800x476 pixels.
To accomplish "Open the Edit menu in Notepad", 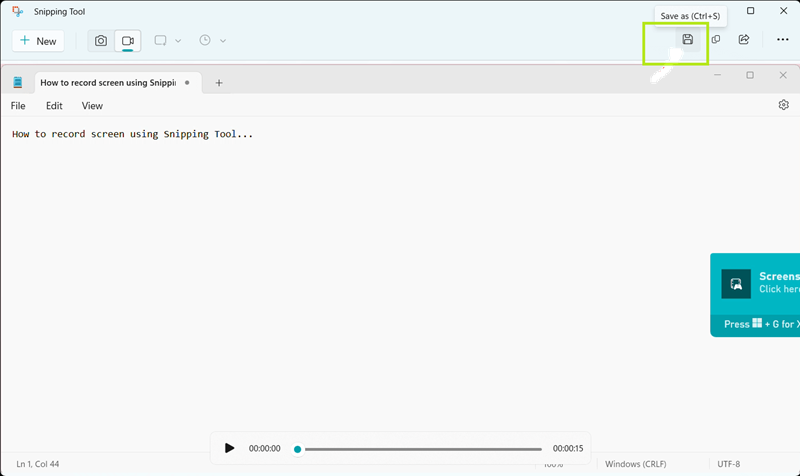I will coord(54,105).
